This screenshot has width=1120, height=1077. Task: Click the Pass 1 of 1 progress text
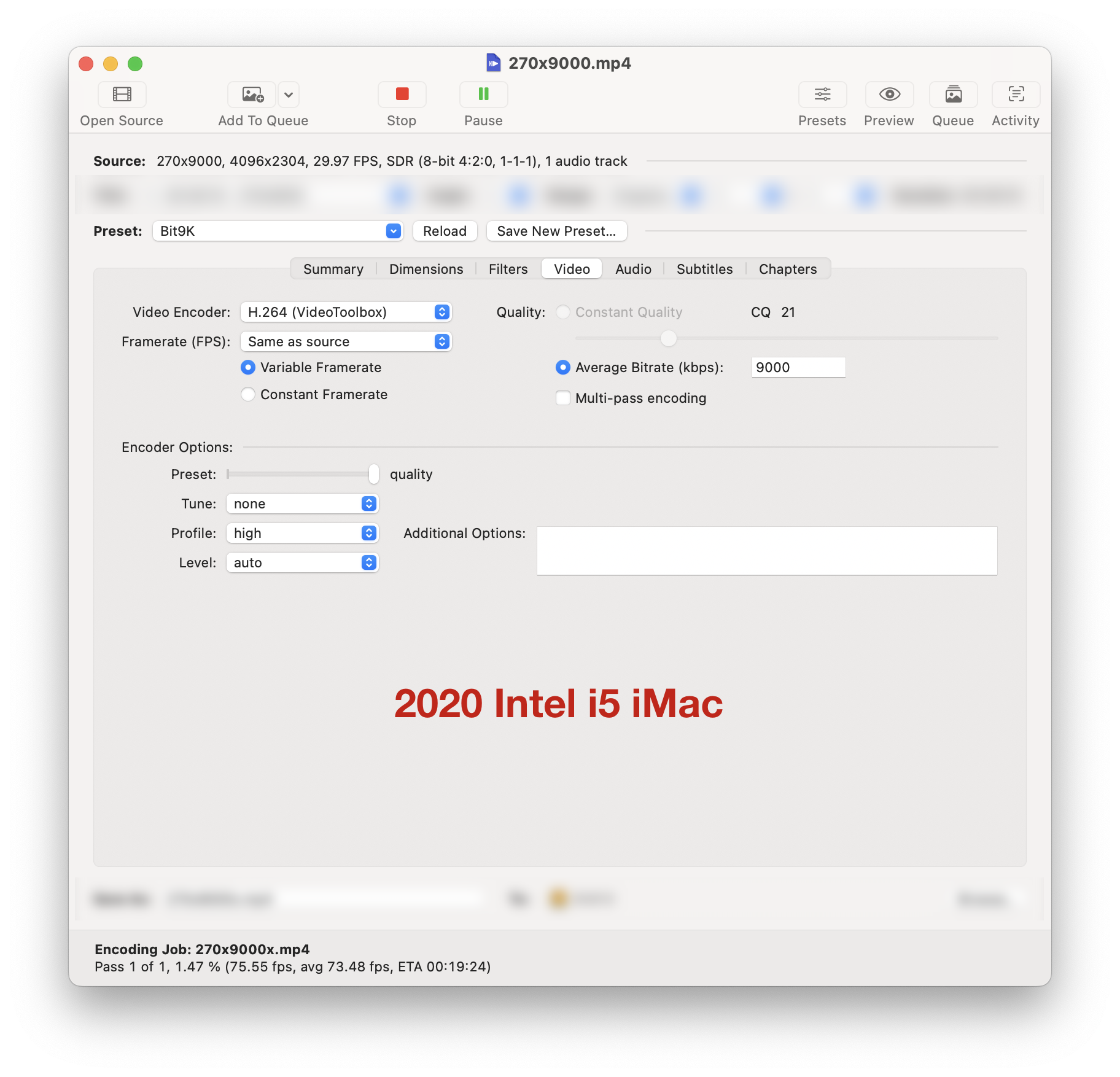[293, 966]
